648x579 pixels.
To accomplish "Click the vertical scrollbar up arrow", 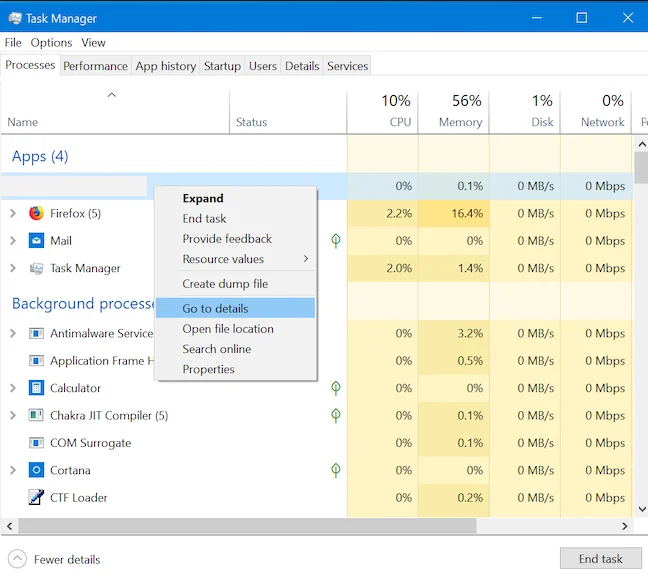I will (x=641, y=144).
